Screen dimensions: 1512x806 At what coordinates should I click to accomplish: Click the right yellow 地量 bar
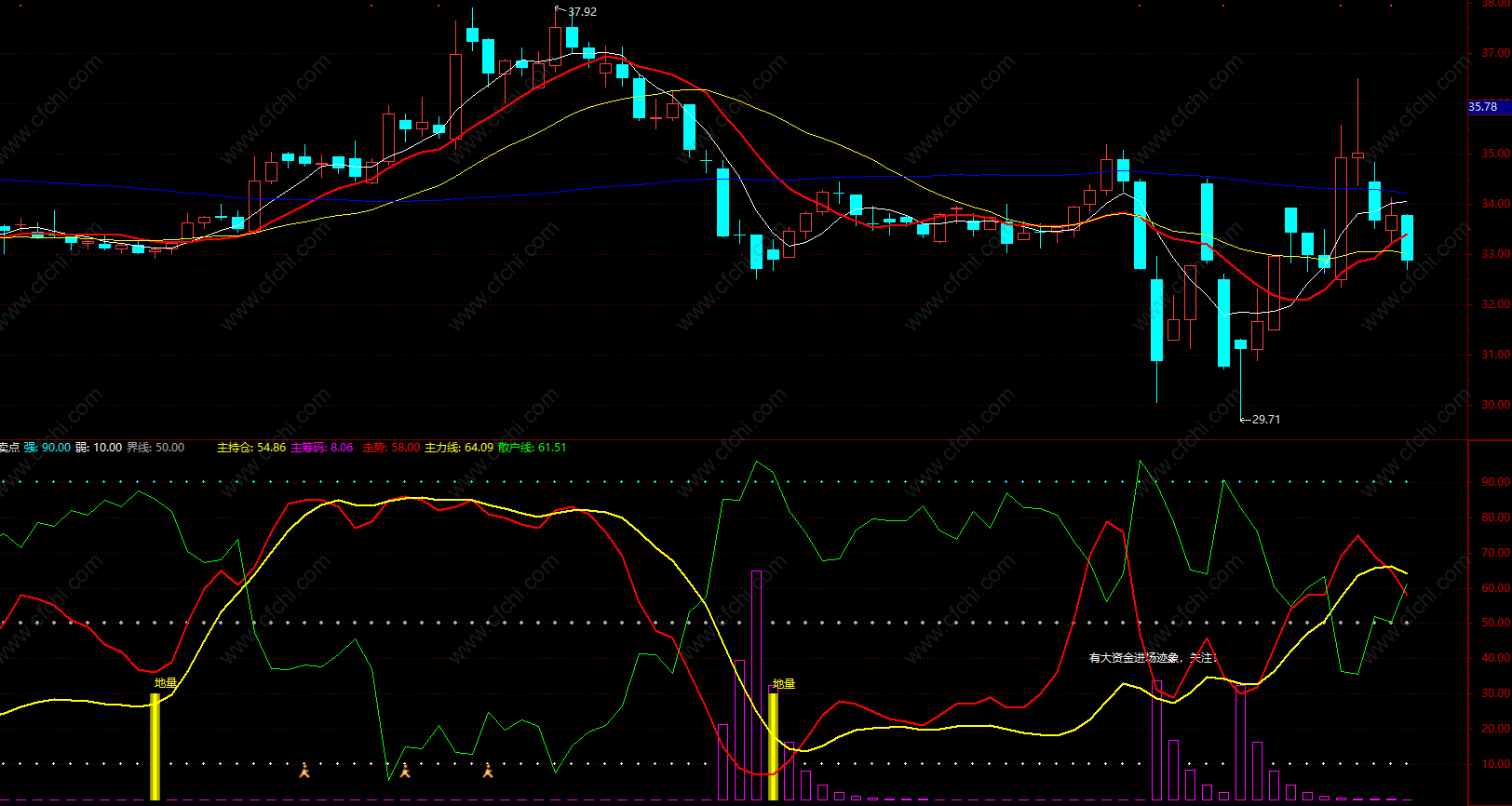point(773,746)
